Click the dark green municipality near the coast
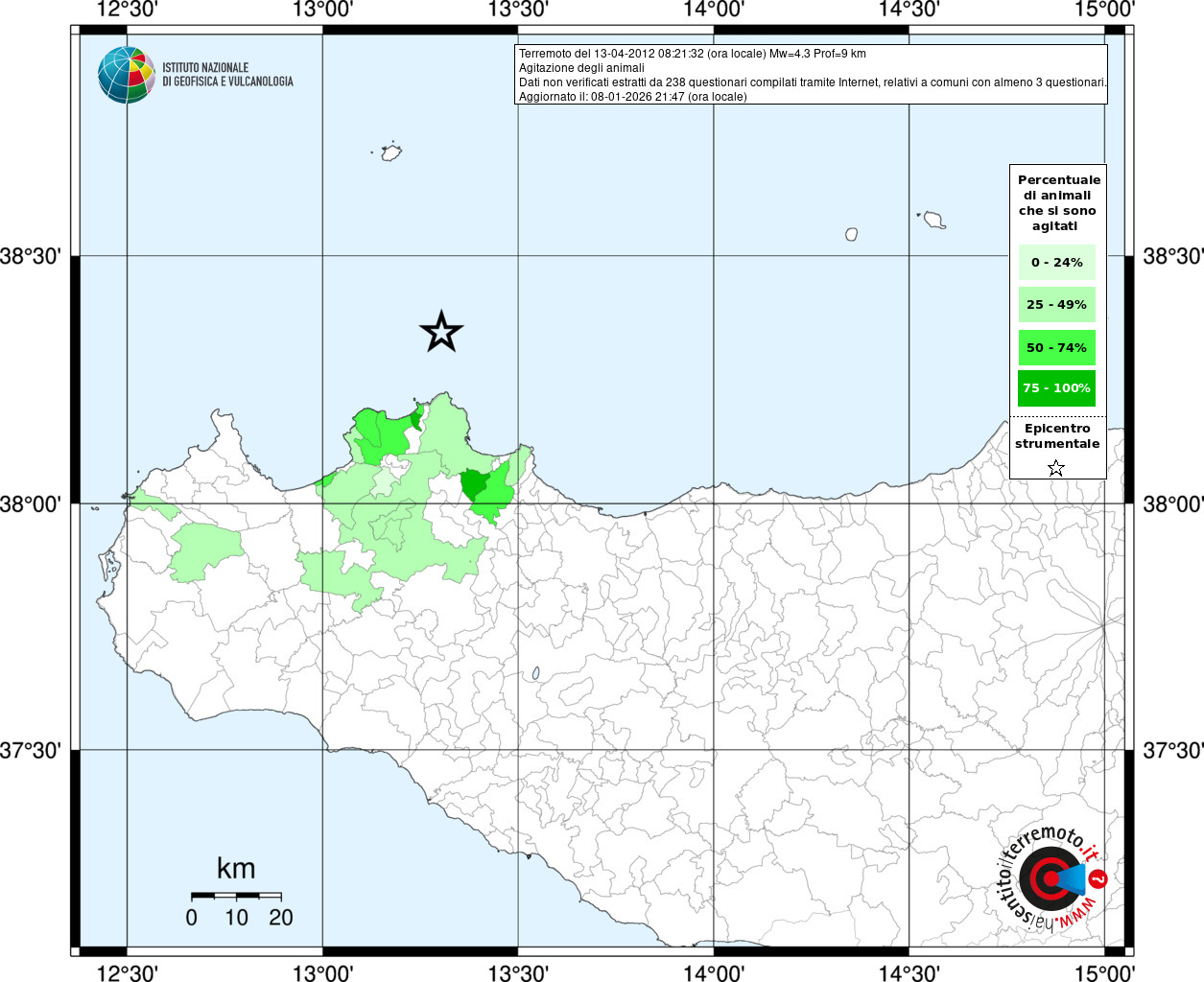This screenshot has height=982, width=1204. click(x=474, y=483)
